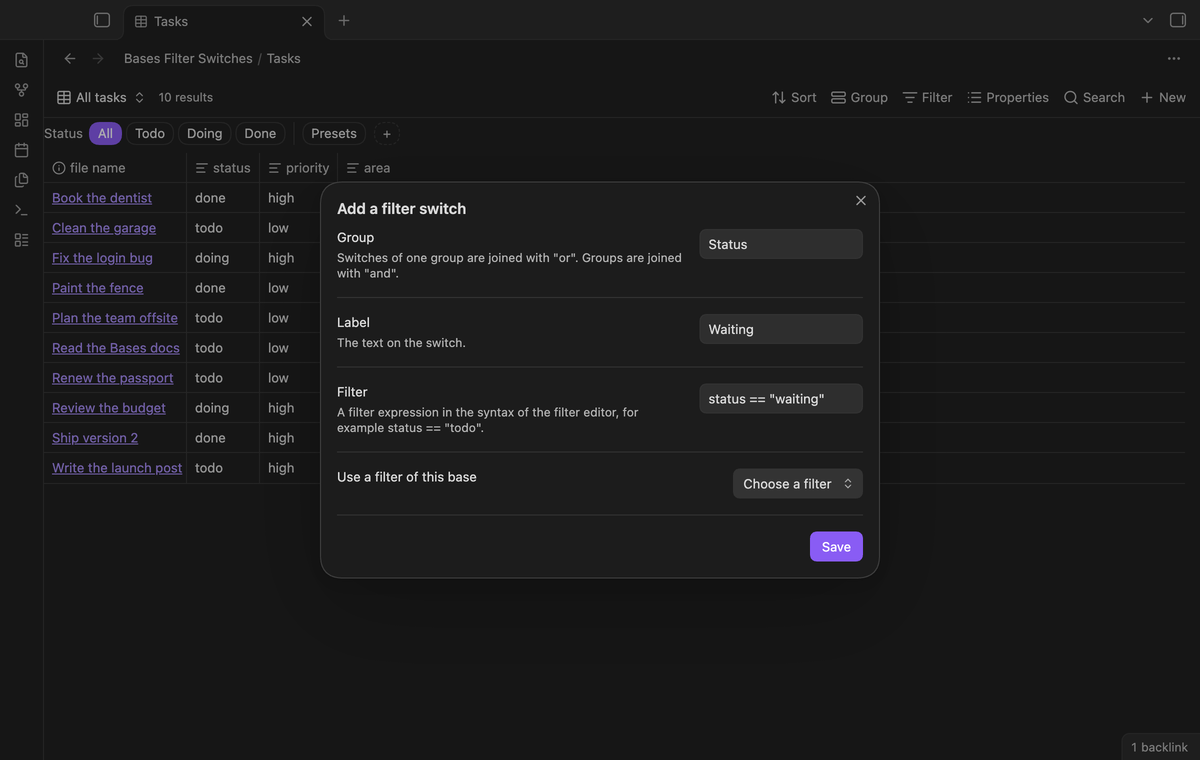Click the Group toolbar button

pos(859,97)
